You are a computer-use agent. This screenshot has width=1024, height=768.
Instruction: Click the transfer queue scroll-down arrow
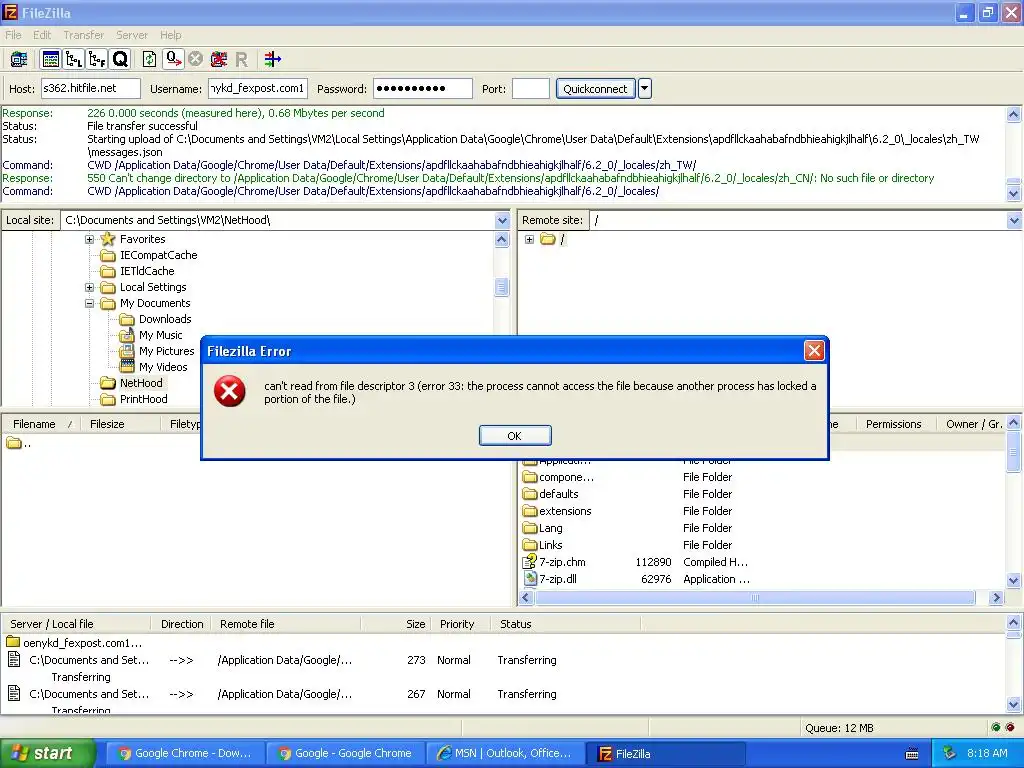pos(1014,704)
